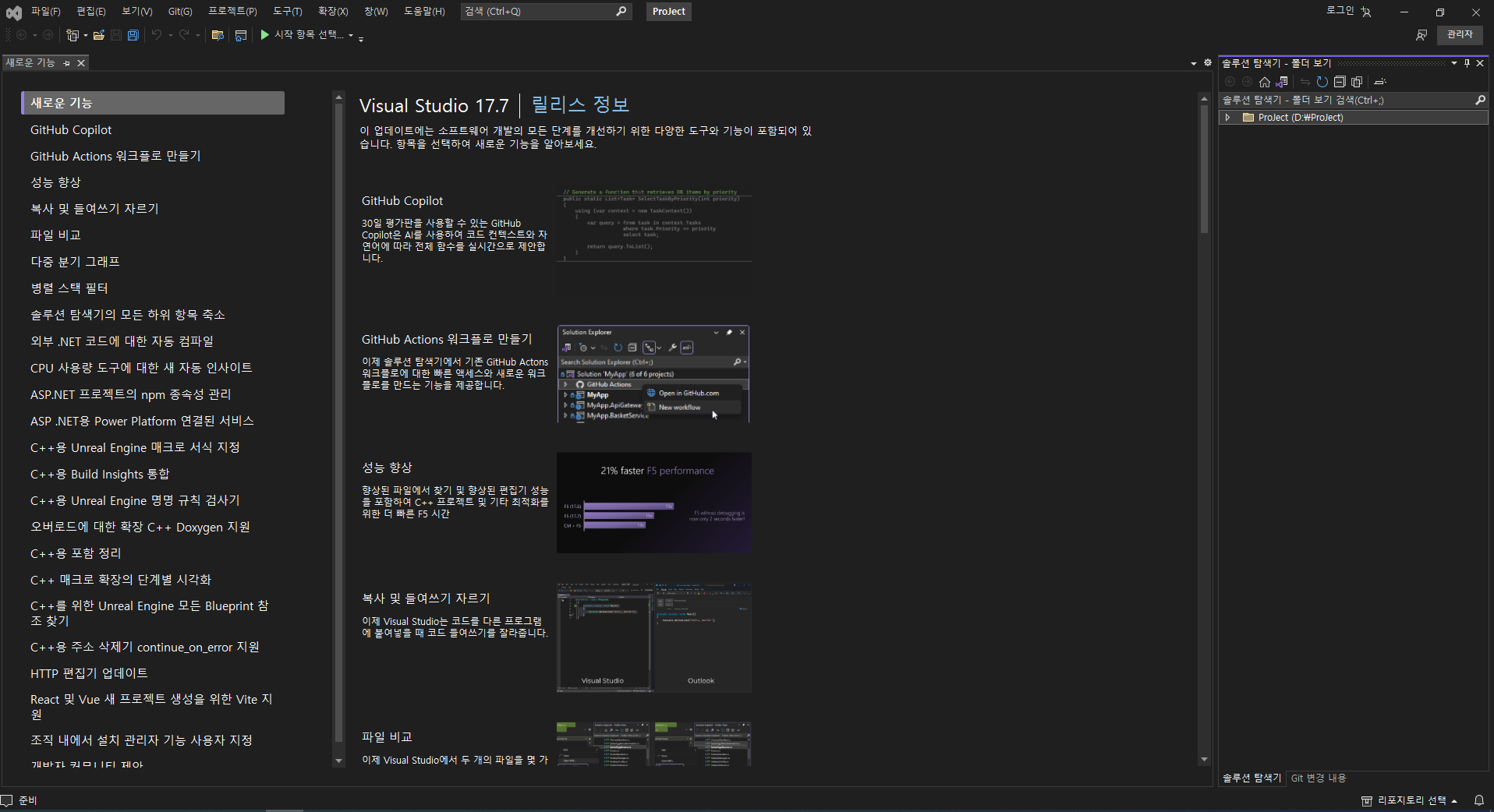The width and height of the screenshot is (1494, 812).
Task: Click the 로그인 link
Action: (x=1340, y=11)
